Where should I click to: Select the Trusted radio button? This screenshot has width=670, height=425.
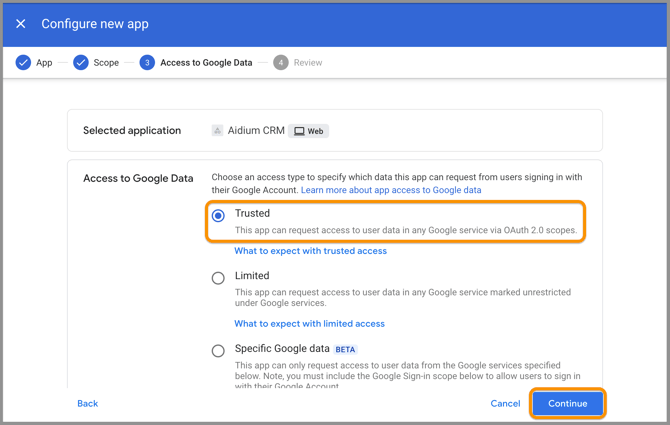(x=218, y=216)
